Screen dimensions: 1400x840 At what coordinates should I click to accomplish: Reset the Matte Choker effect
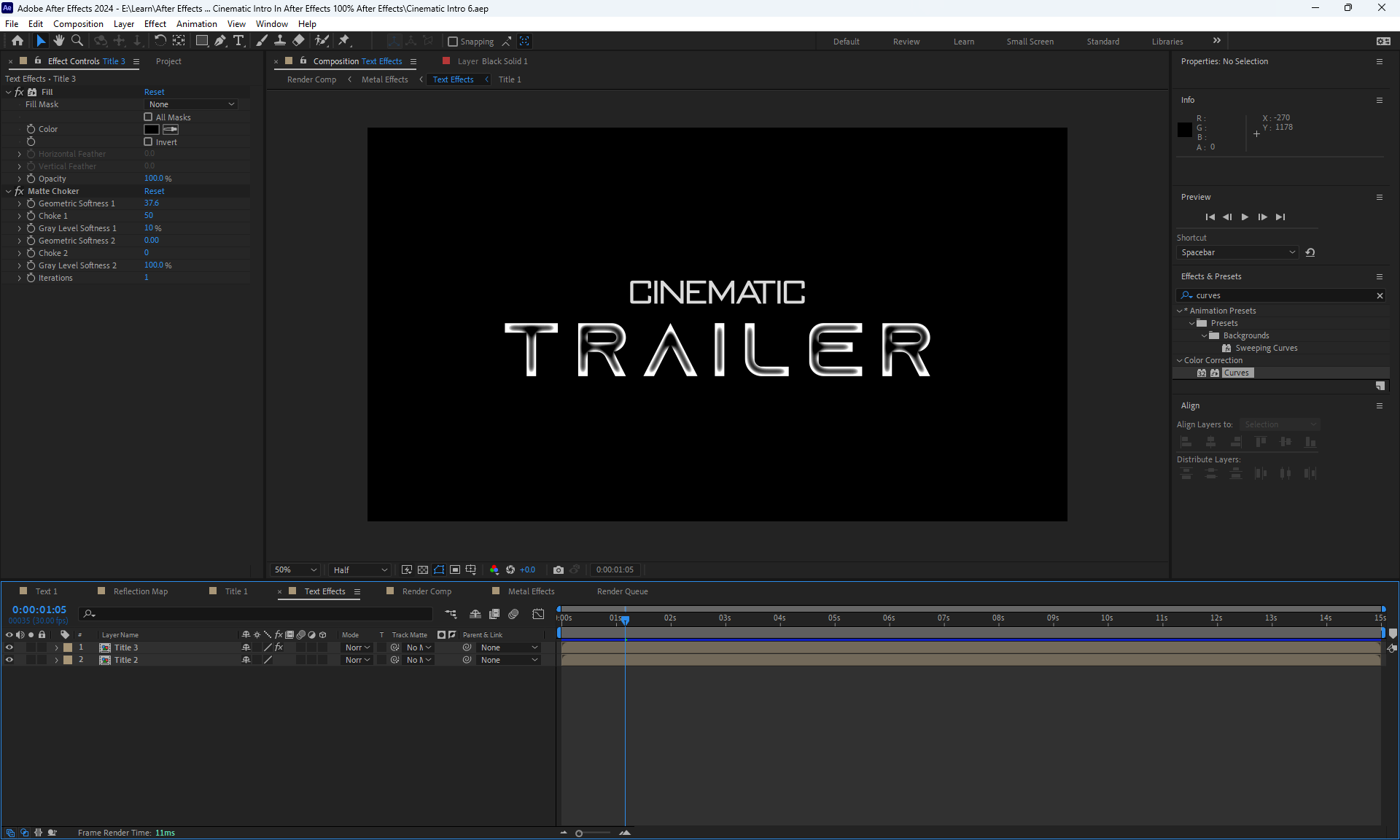click(154, 191)
